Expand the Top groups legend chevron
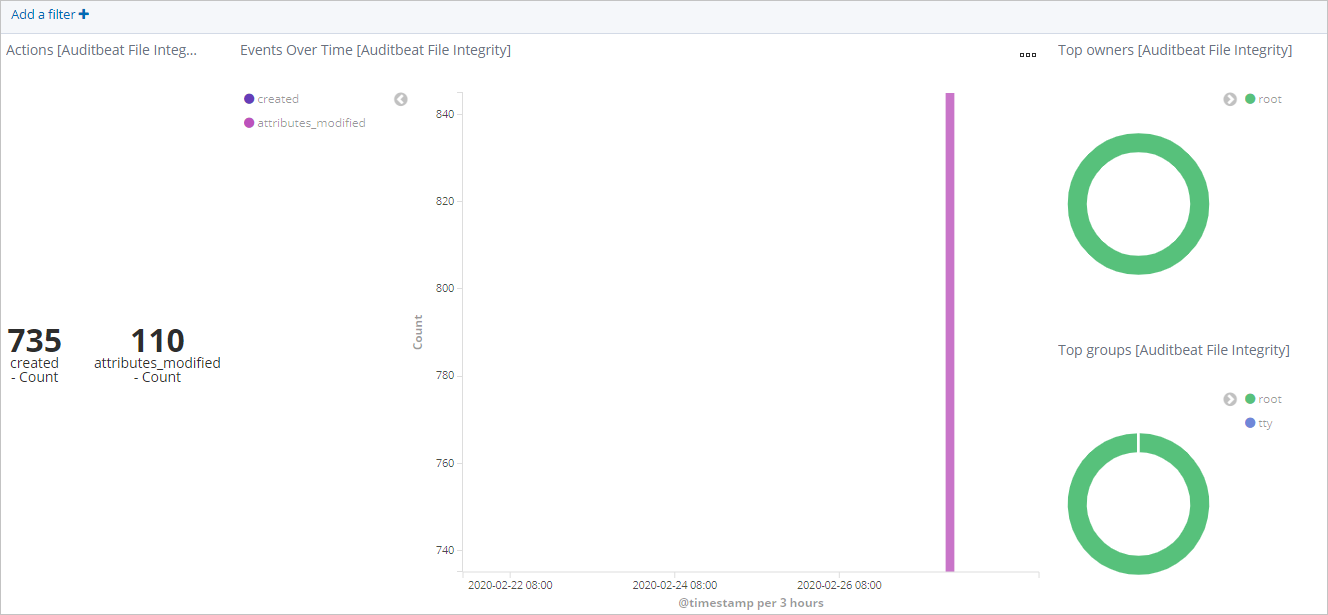Viewport: 1328px width, 615px height. click(1230, 399)
